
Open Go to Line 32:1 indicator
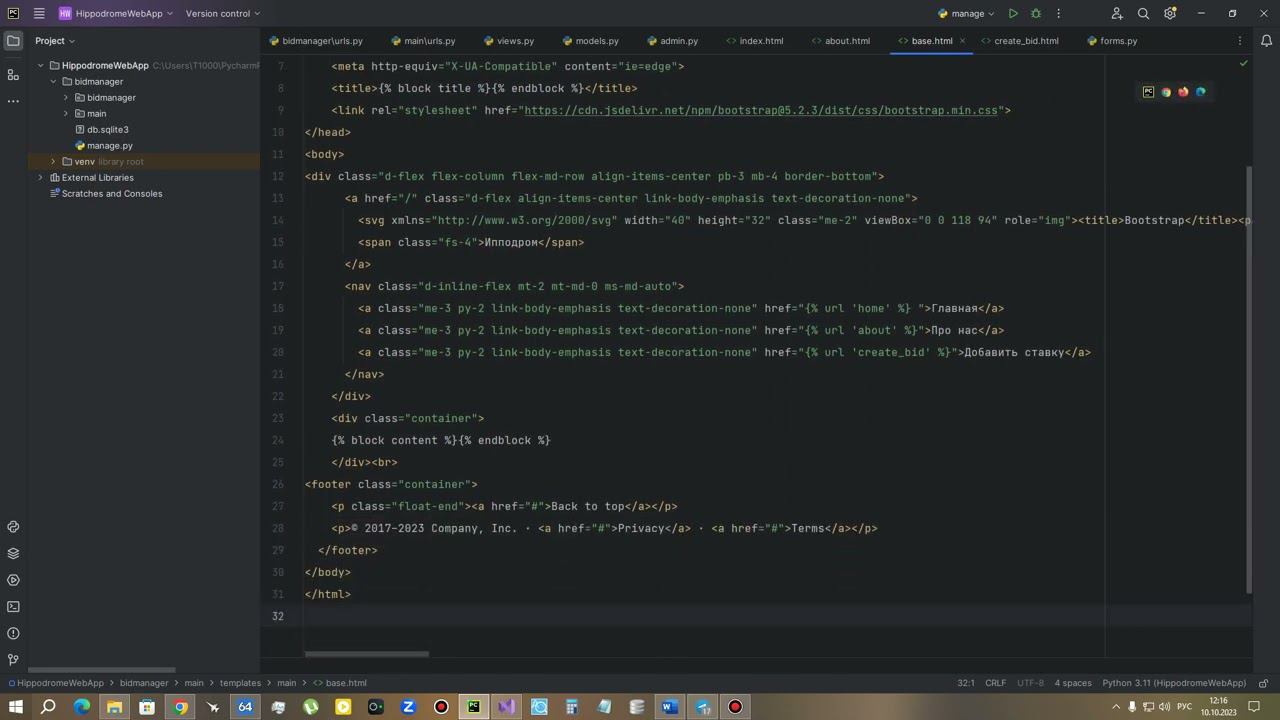pos(966,683)
